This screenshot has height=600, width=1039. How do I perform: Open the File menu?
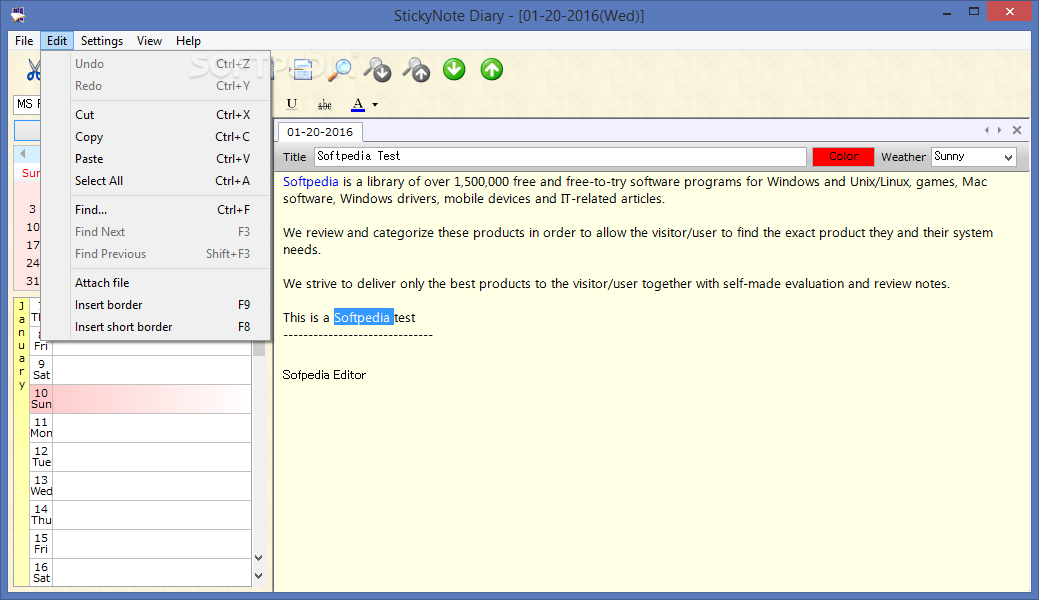click(24, 40)
